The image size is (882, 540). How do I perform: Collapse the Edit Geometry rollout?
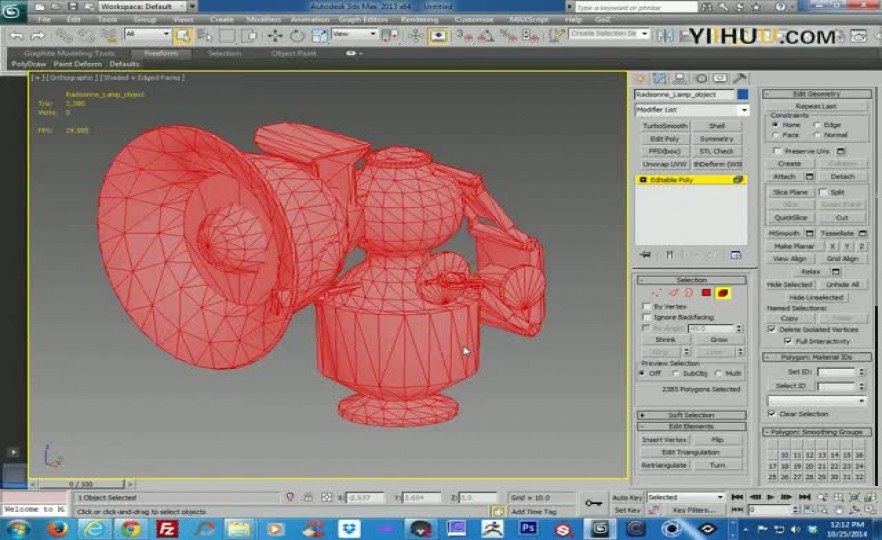tap(817, 94)
